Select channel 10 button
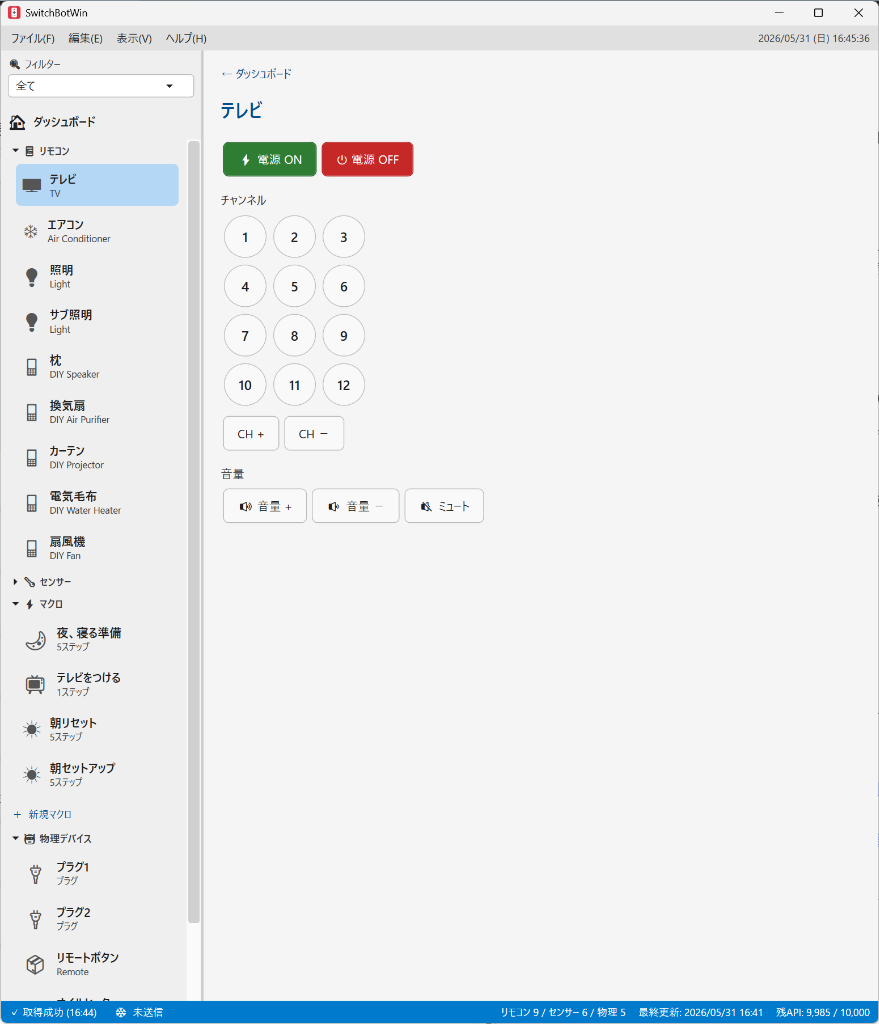This screenshot has width=879, height=1024. coord(245,385)
